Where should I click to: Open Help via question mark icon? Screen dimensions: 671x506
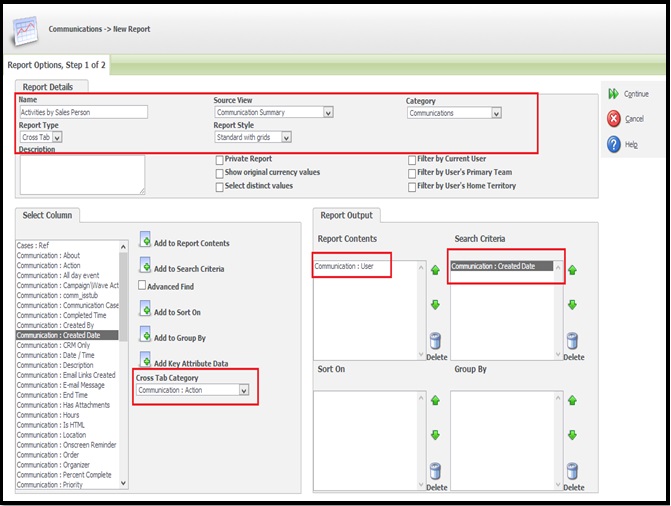[x=612, y=145]
